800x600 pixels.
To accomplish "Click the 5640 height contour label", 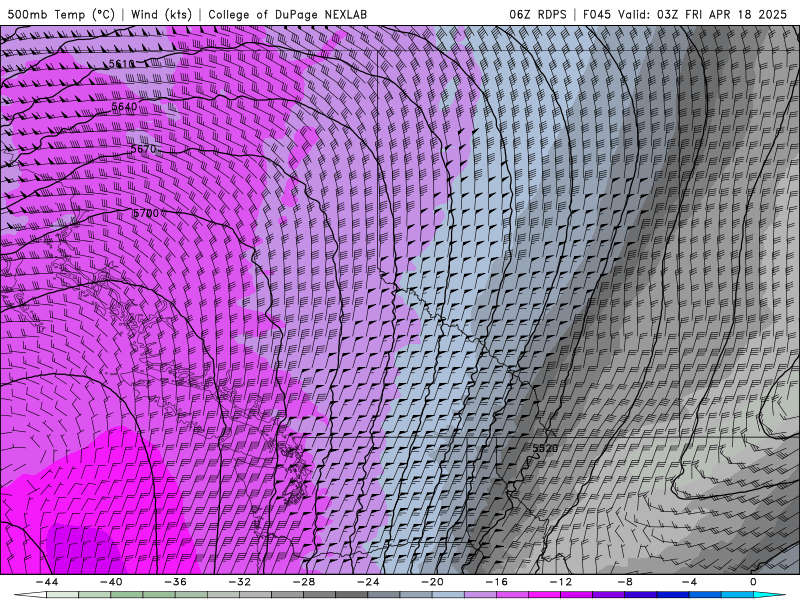I will click(x=124, y=106).
